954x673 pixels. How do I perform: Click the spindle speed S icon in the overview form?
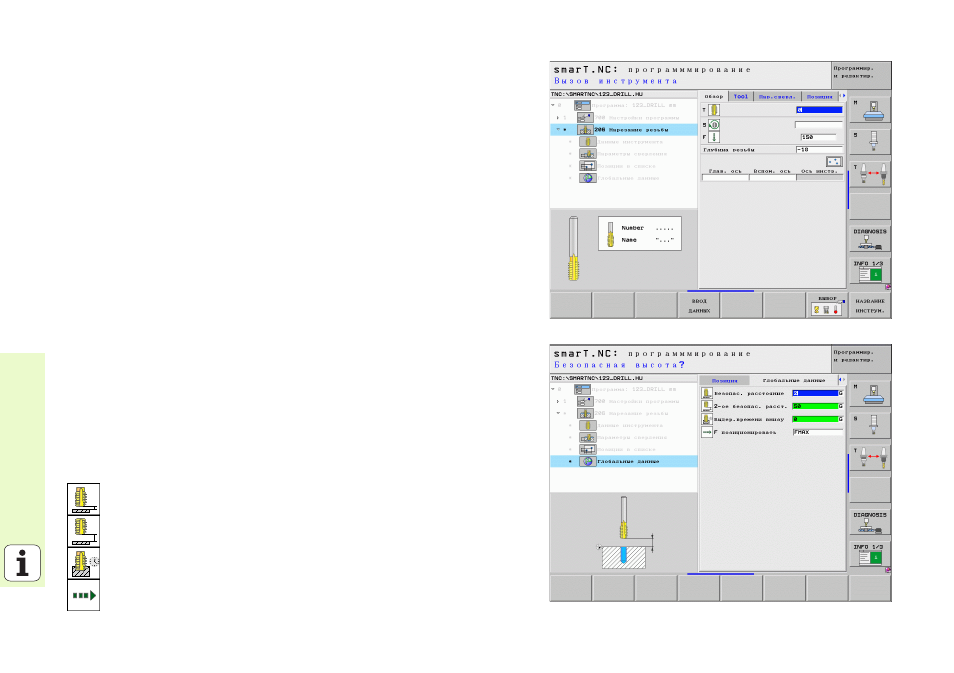click(714, 125)
